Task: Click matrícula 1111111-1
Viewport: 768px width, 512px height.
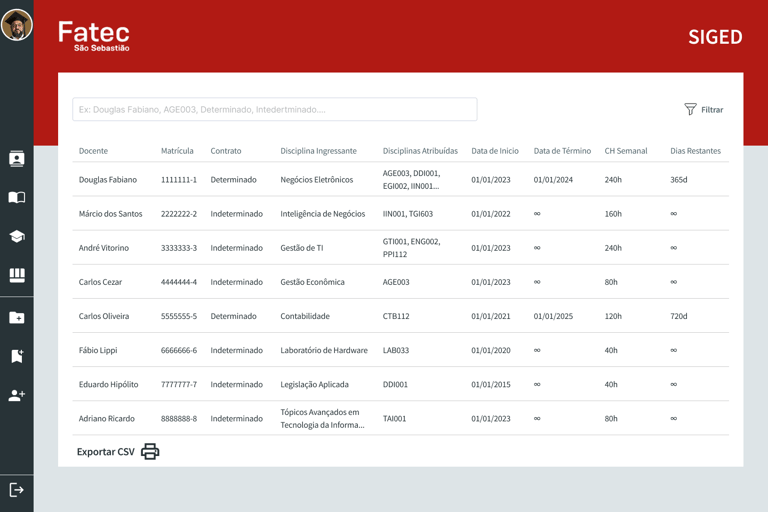Action: coord(179,180)
